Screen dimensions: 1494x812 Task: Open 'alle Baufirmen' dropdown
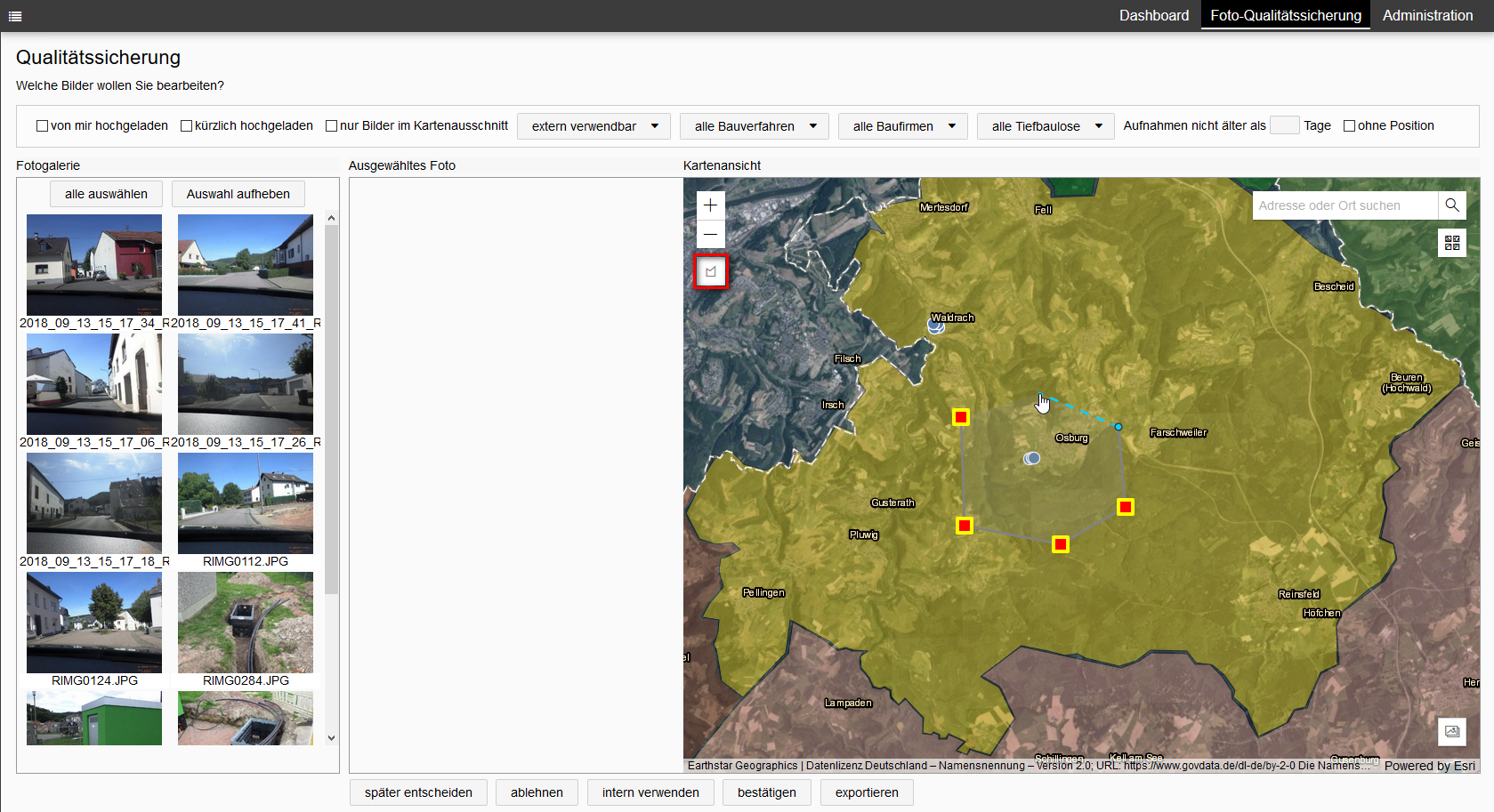tap(903, 126)
